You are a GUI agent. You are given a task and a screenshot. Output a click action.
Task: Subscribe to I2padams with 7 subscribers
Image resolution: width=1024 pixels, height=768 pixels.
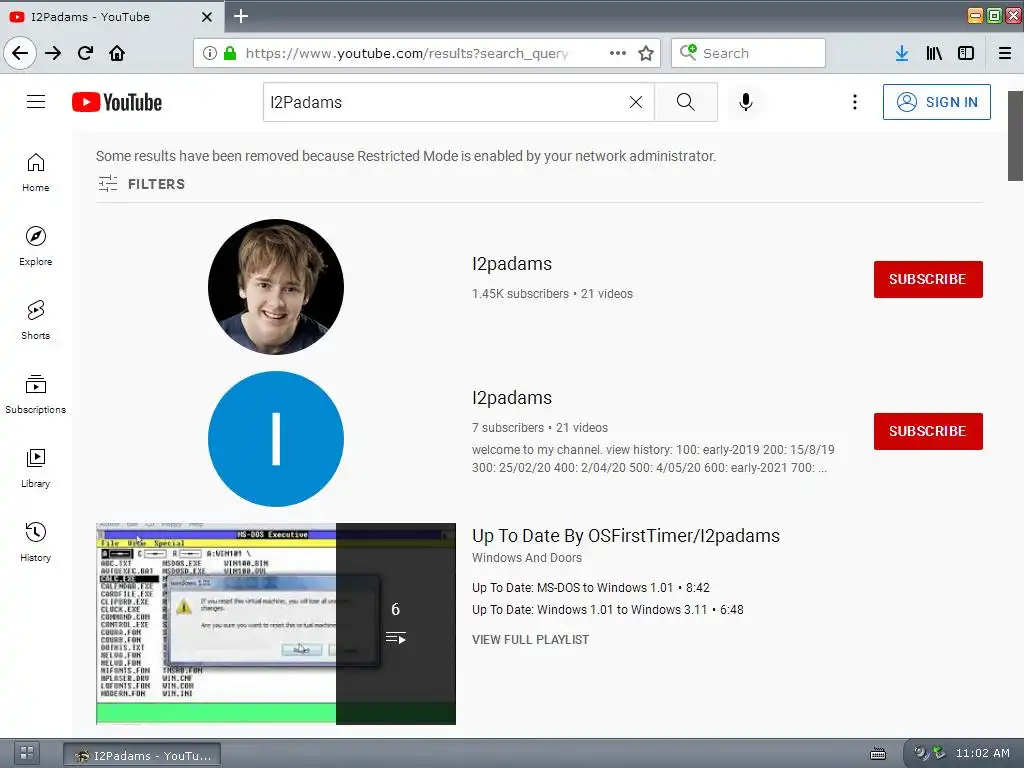pyautogui.click(x=928, y=431)
